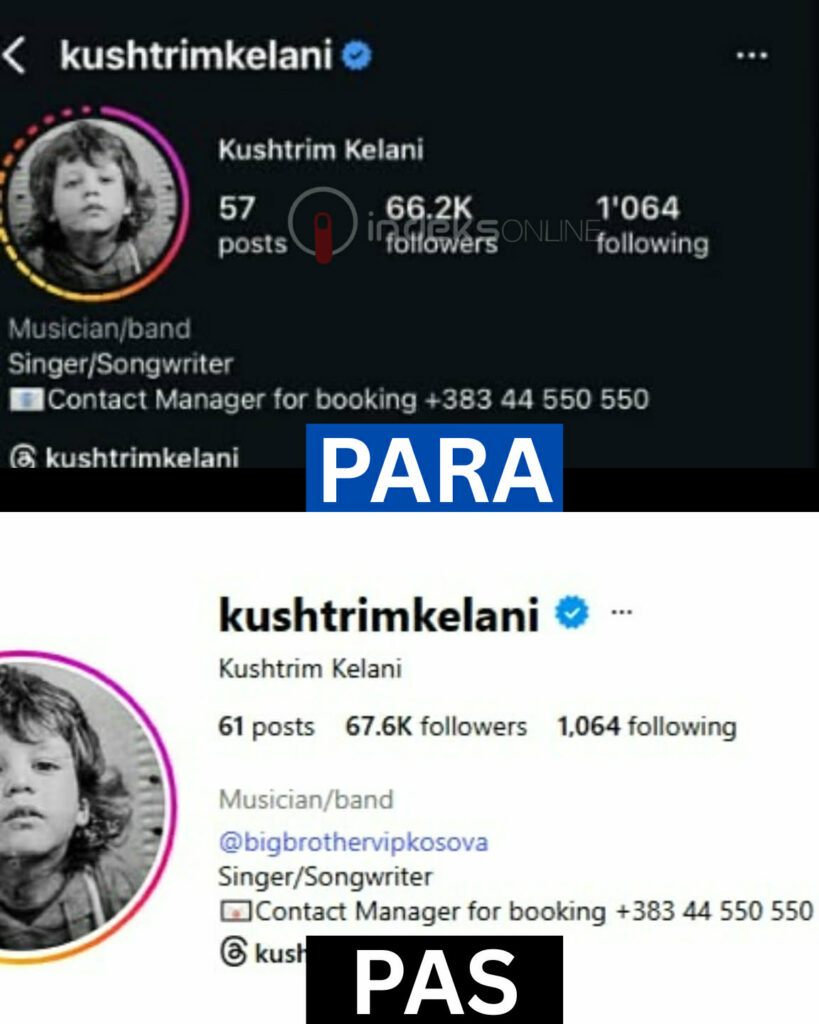Click the envelope emoji in the dark bio

pos(26,400)
